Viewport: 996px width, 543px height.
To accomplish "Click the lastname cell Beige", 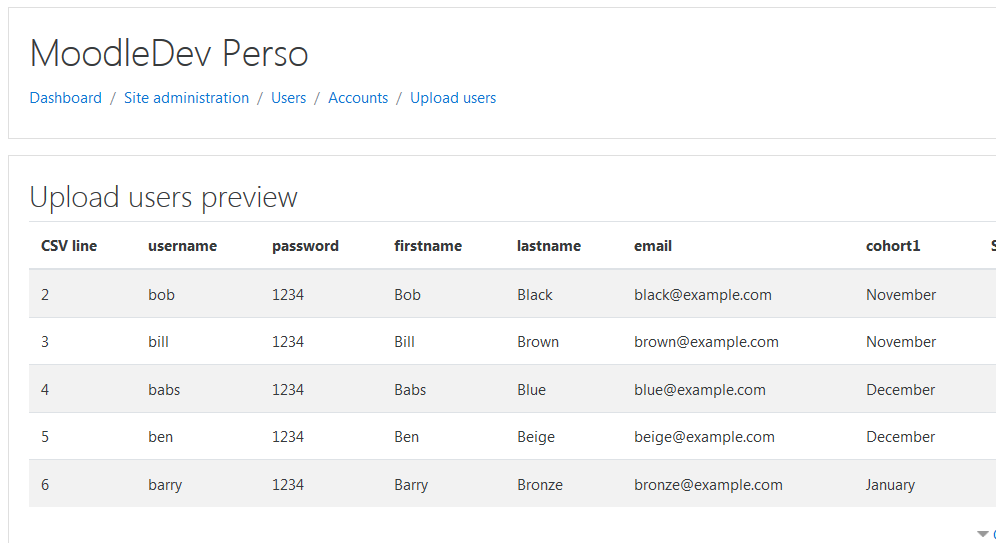I will point(535,437).
